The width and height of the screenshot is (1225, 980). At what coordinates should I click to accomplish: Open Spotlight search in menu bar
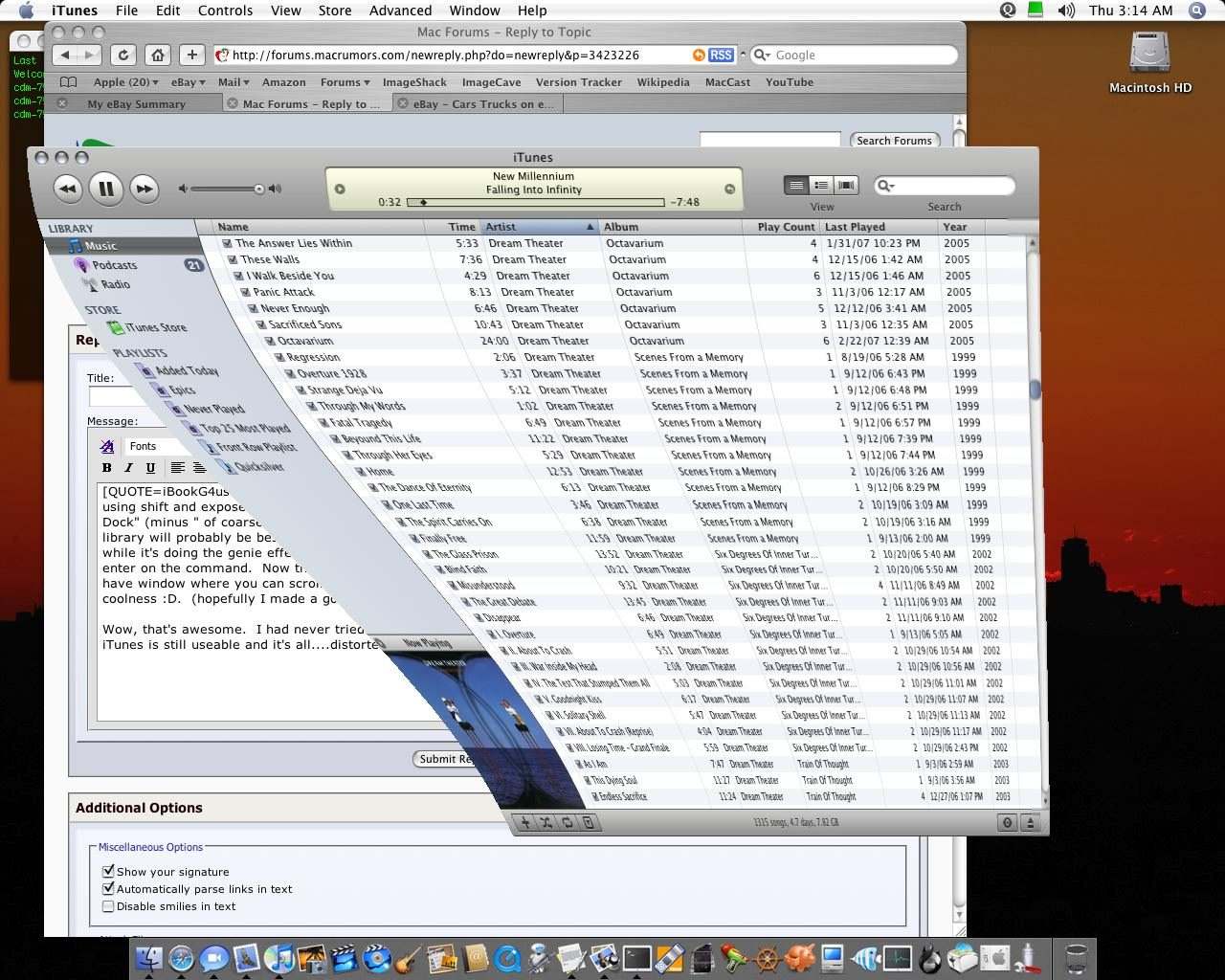click(1197, 11)
